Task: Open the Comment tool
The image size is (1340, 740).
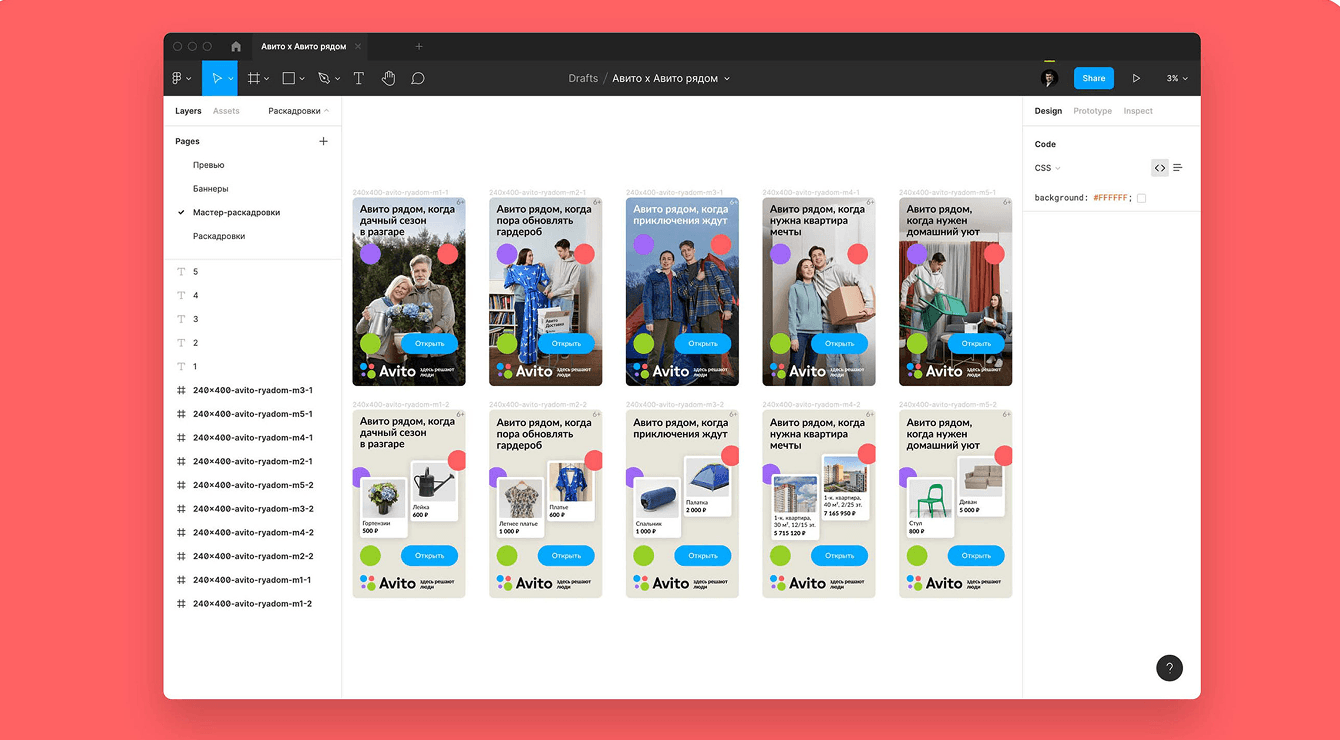Action: point(418,78)
